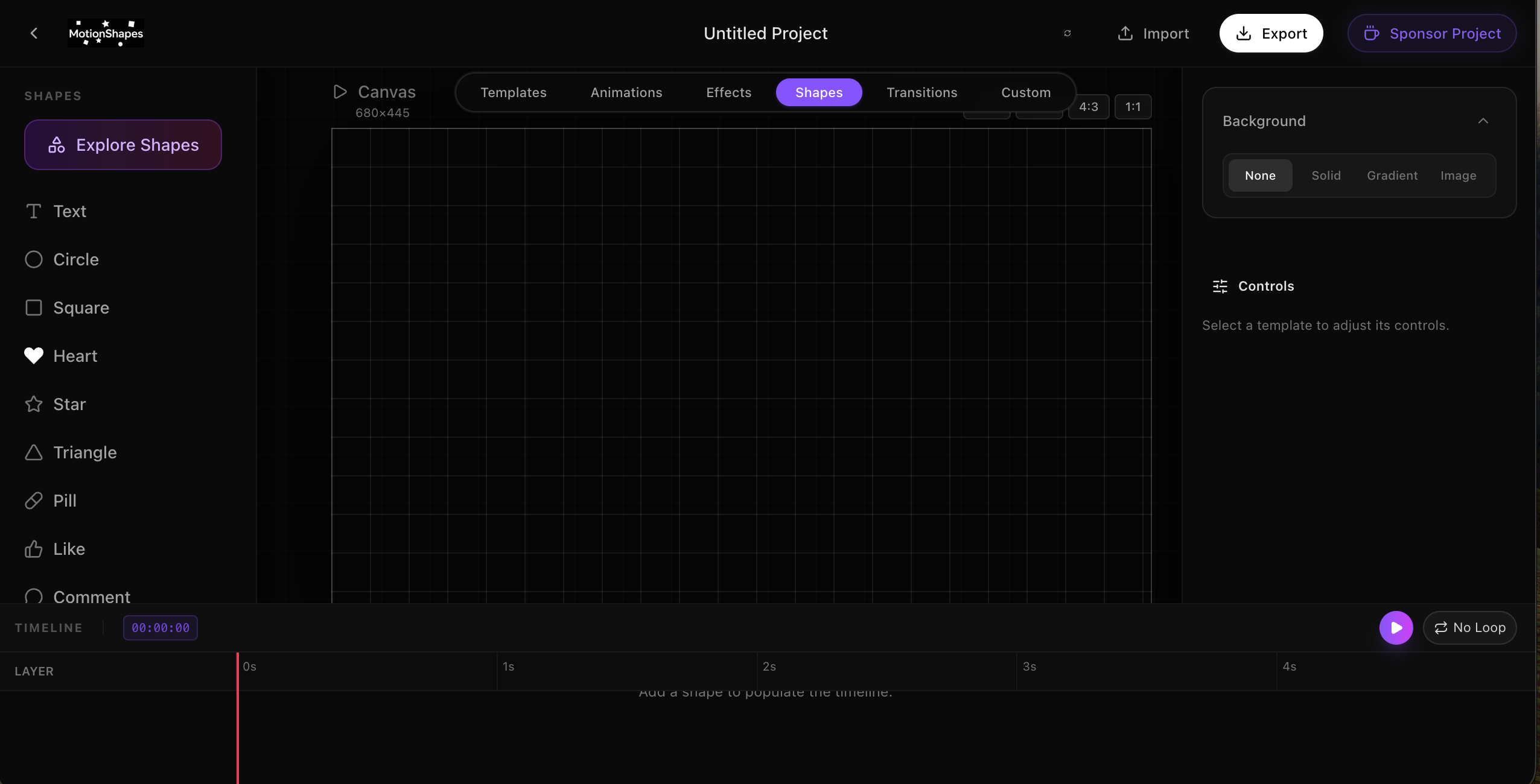
Task: Select the Square shape tool
Action: (x=80, y=308)
